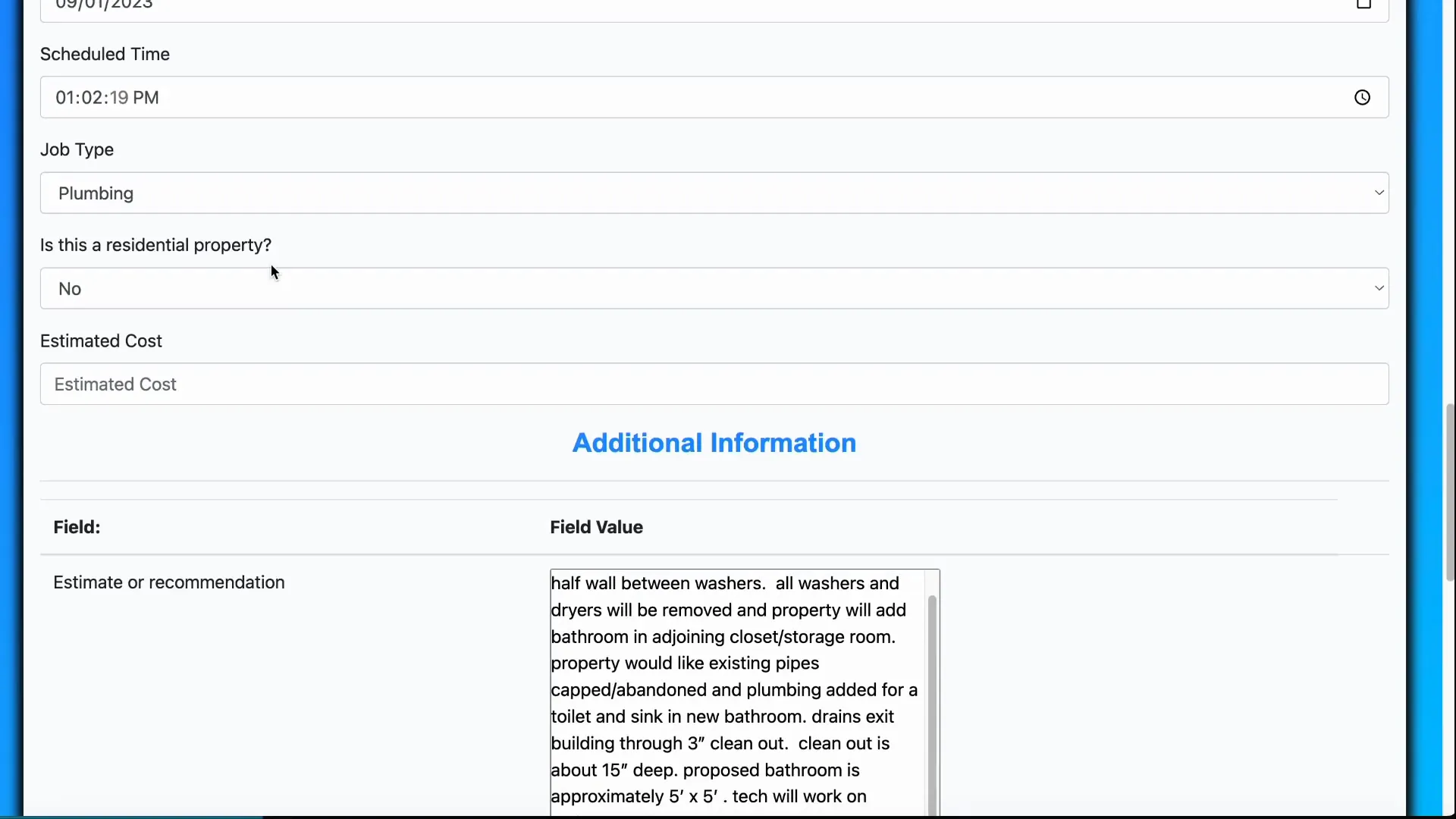Select the Estimated Cost input field
Screen dimensions: 1456x819
(714, 384)
